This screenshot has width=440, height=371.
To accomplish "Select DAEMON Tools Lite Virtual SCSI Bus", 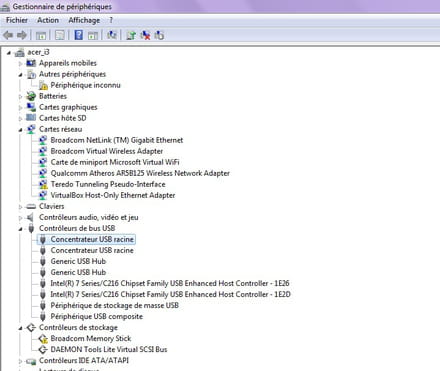I will tap(109, 349).
